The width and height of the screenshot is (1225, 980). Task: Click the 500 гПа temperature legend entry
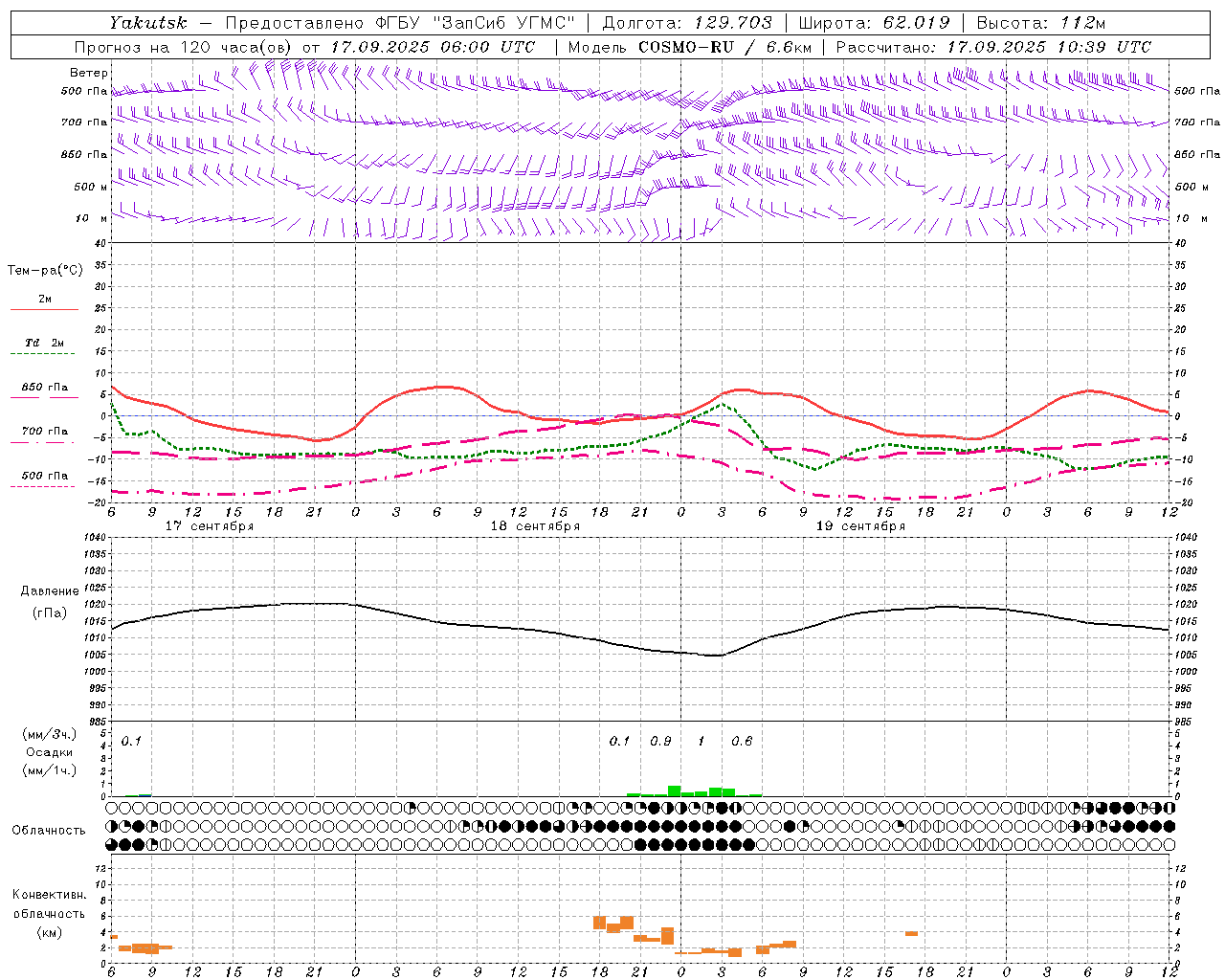click(x=44, y=476)
